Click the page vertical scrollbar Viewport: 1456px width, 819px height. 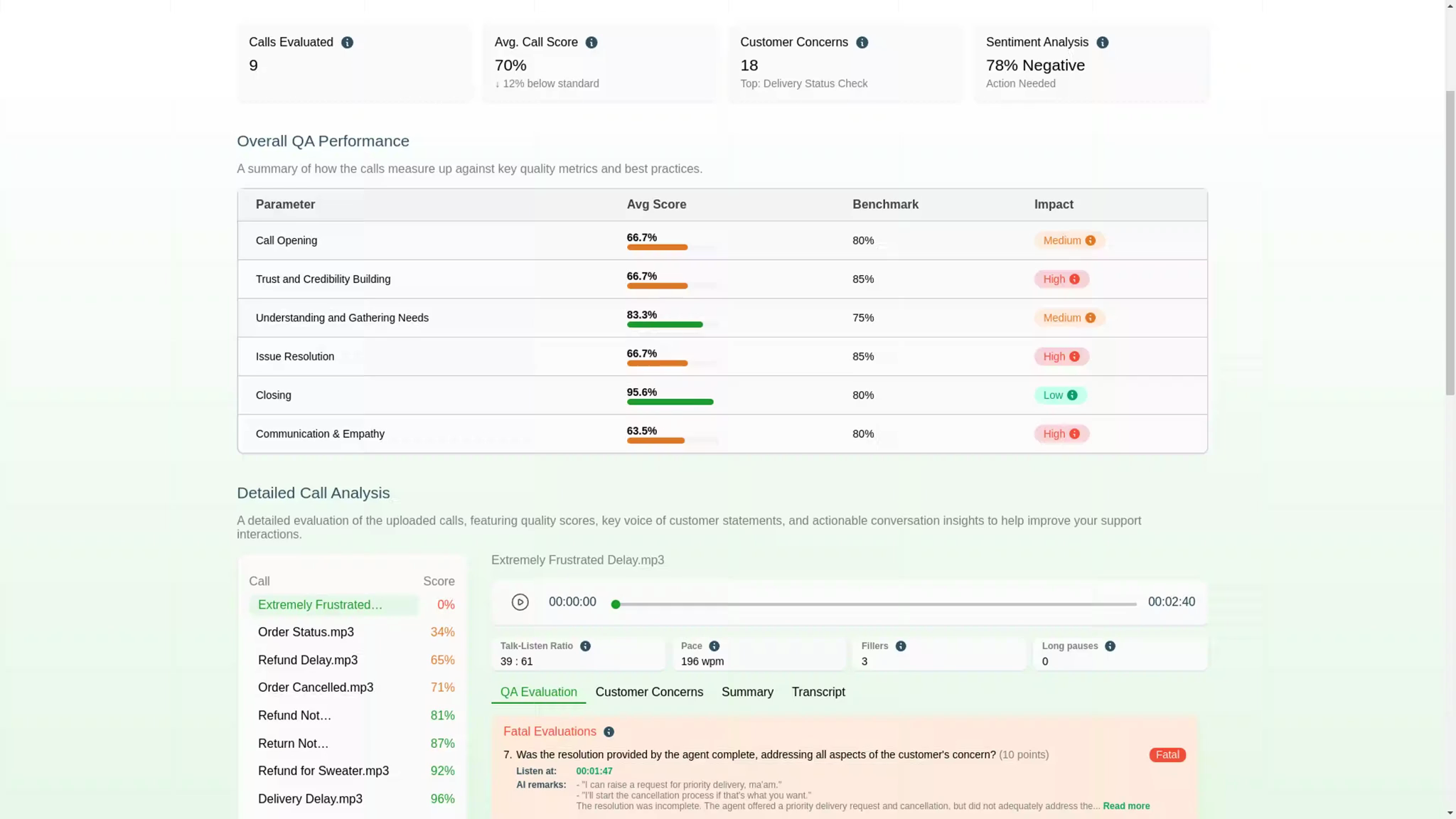click(x=1450, y=242)
